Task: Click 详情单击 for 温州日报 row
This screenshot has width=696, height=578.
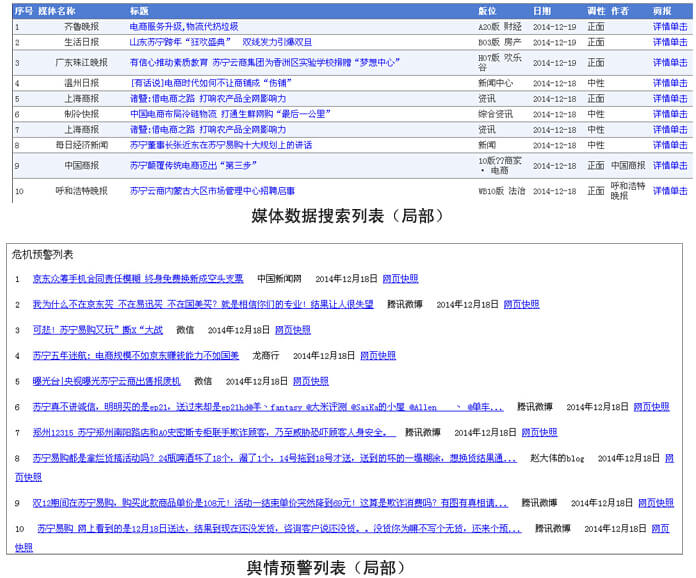Action: 670,83
